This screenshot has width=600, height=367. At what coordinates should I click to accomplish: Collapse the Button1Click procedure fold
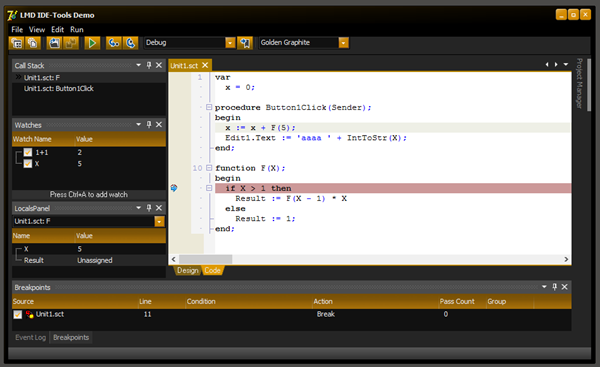pyautogui.click(x=209, y=107)
